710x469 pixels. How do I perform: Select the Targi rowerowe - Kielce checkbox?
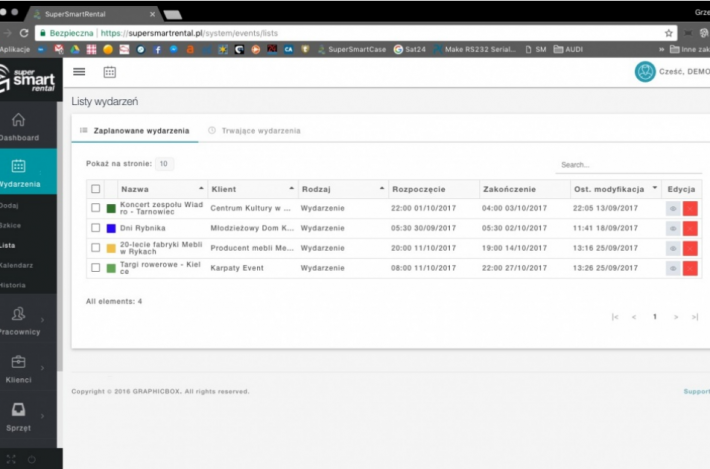(96, 268)
